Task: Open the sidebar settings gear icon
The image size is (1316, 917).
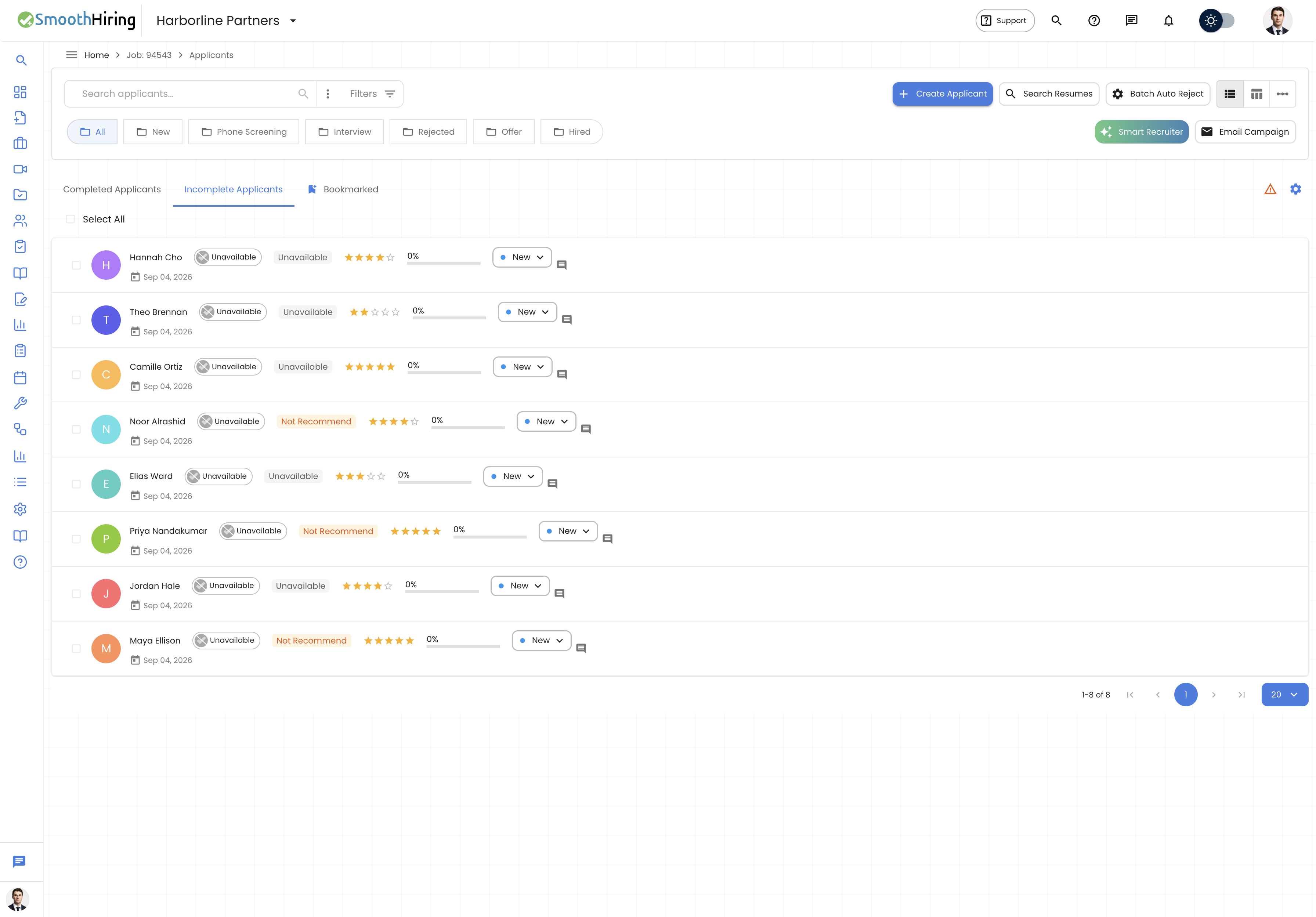Action: (20, 509)
